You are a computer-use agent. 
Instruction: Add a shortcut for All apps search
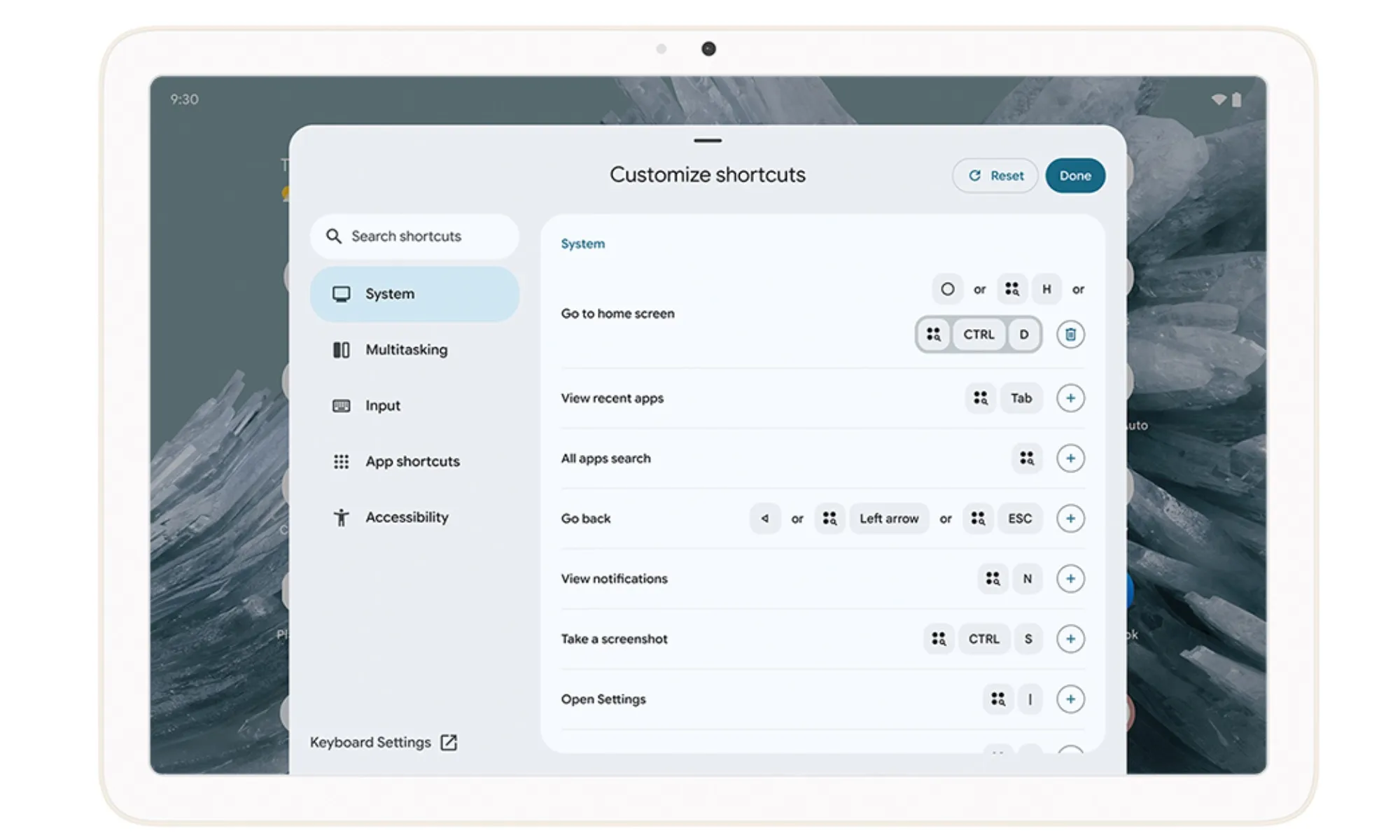pos(1070,458)
